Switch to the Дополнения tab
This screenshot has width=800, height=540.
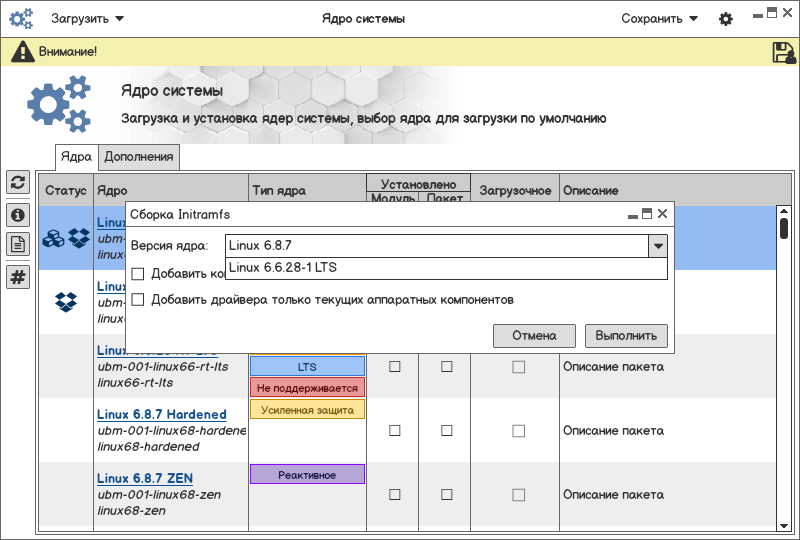(139, 156)
